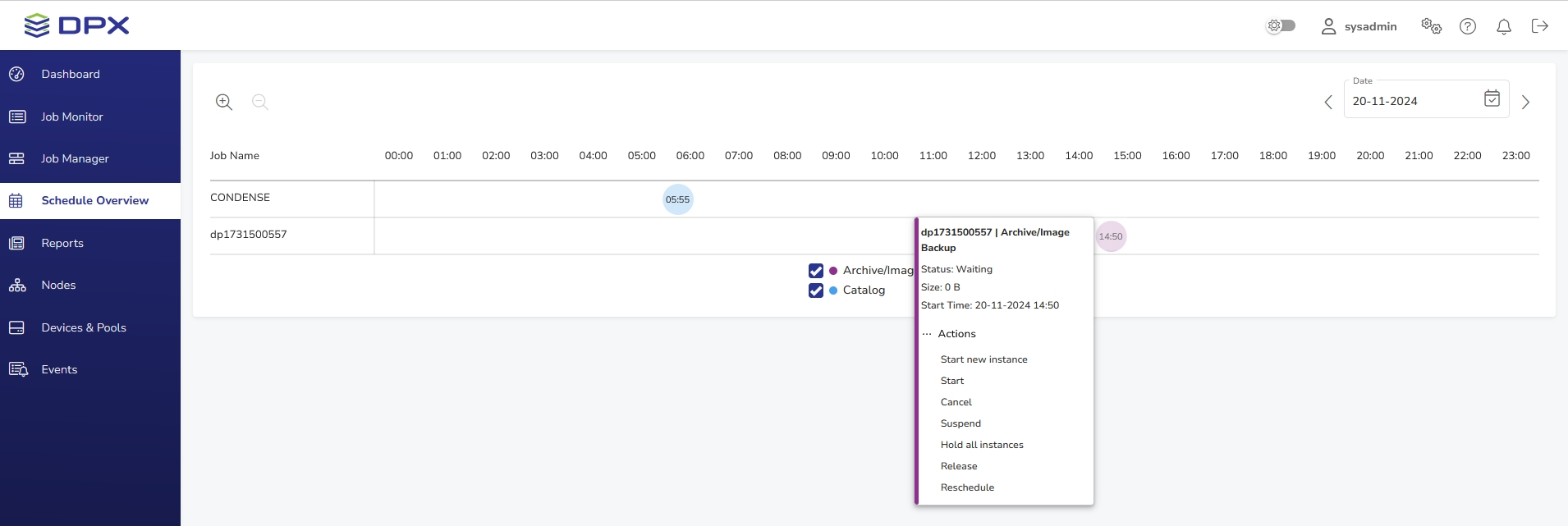Open the help question mark icon
This screenshot has height=526, width=1568.
(x=1467, y=26)
